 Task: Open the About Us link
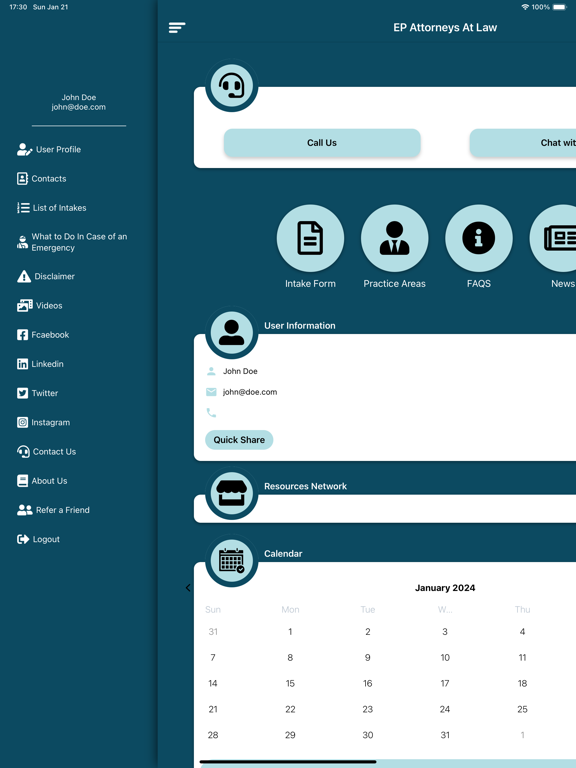(x=42, y=480)
